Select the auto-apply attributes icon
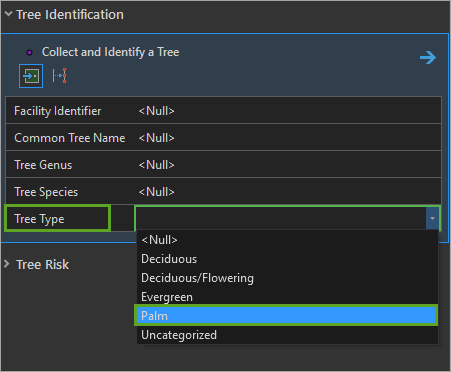The image size is (451, 372). point(31,76)
